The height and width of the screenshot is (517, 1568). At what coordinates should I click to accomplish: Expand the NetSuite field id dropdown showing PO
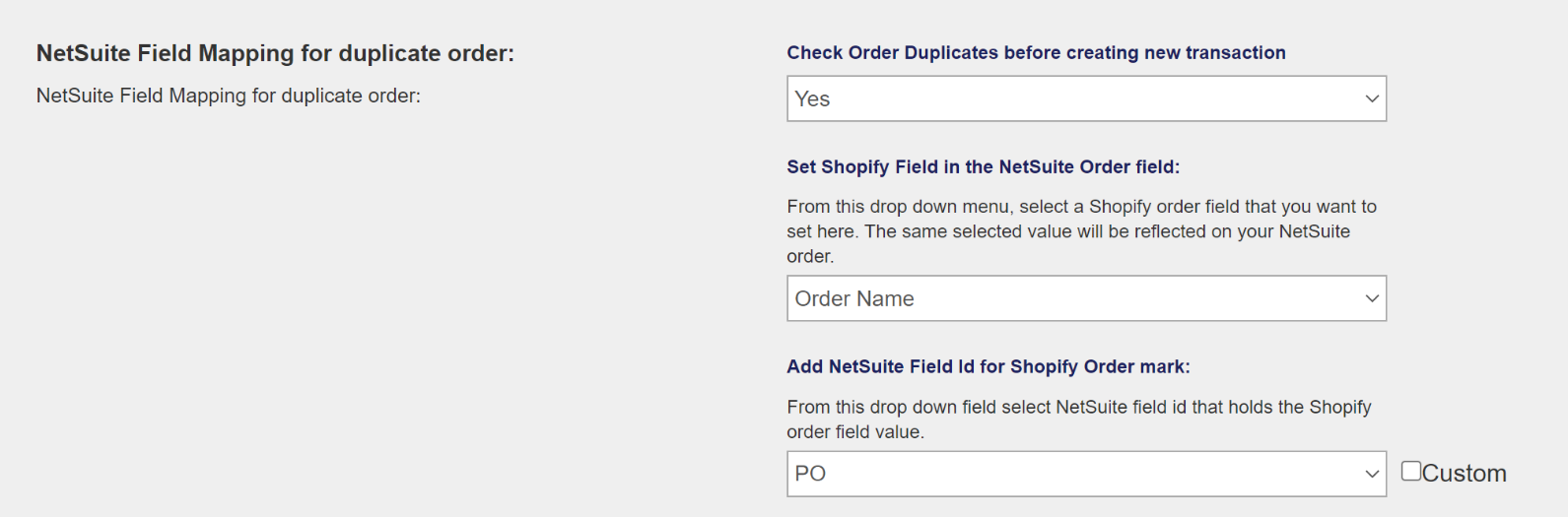(x=1084, y=474)
